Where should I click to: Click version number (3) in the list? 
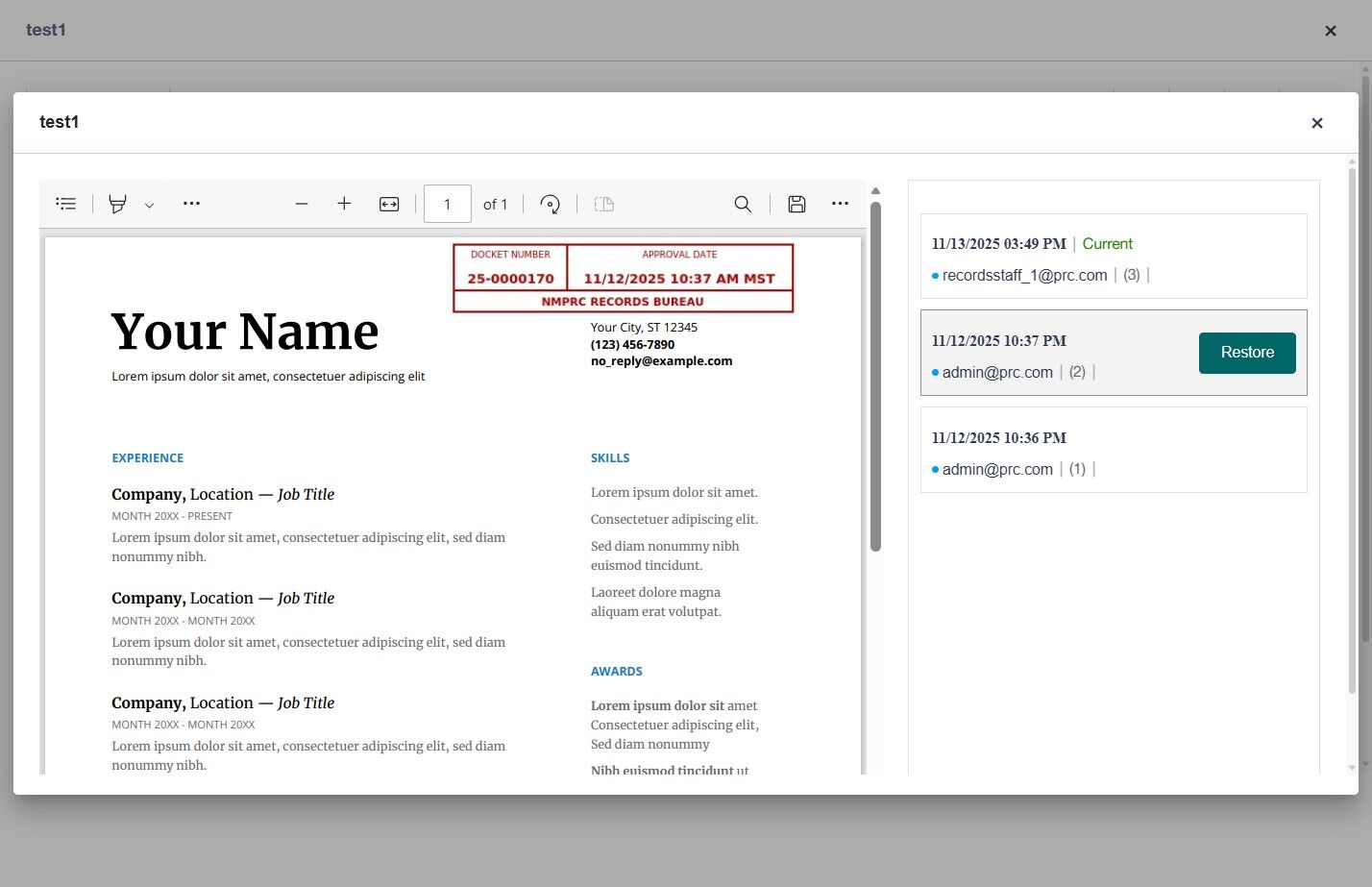coord(1132,276)
